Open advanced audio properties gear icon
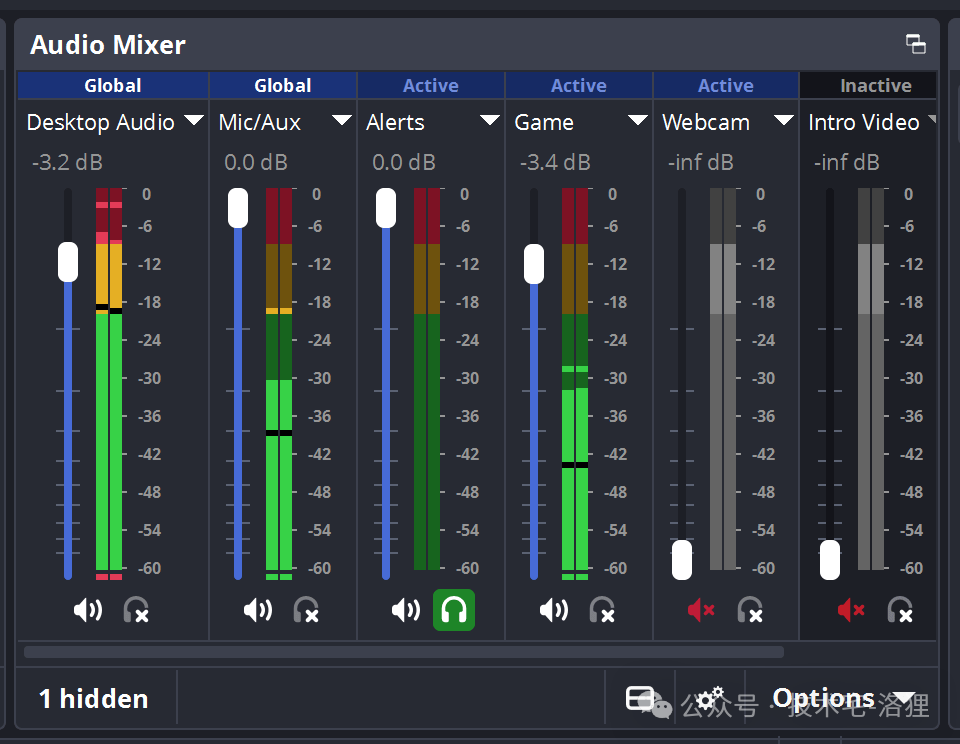Screen dimensions: 960x744 point(710,698)
